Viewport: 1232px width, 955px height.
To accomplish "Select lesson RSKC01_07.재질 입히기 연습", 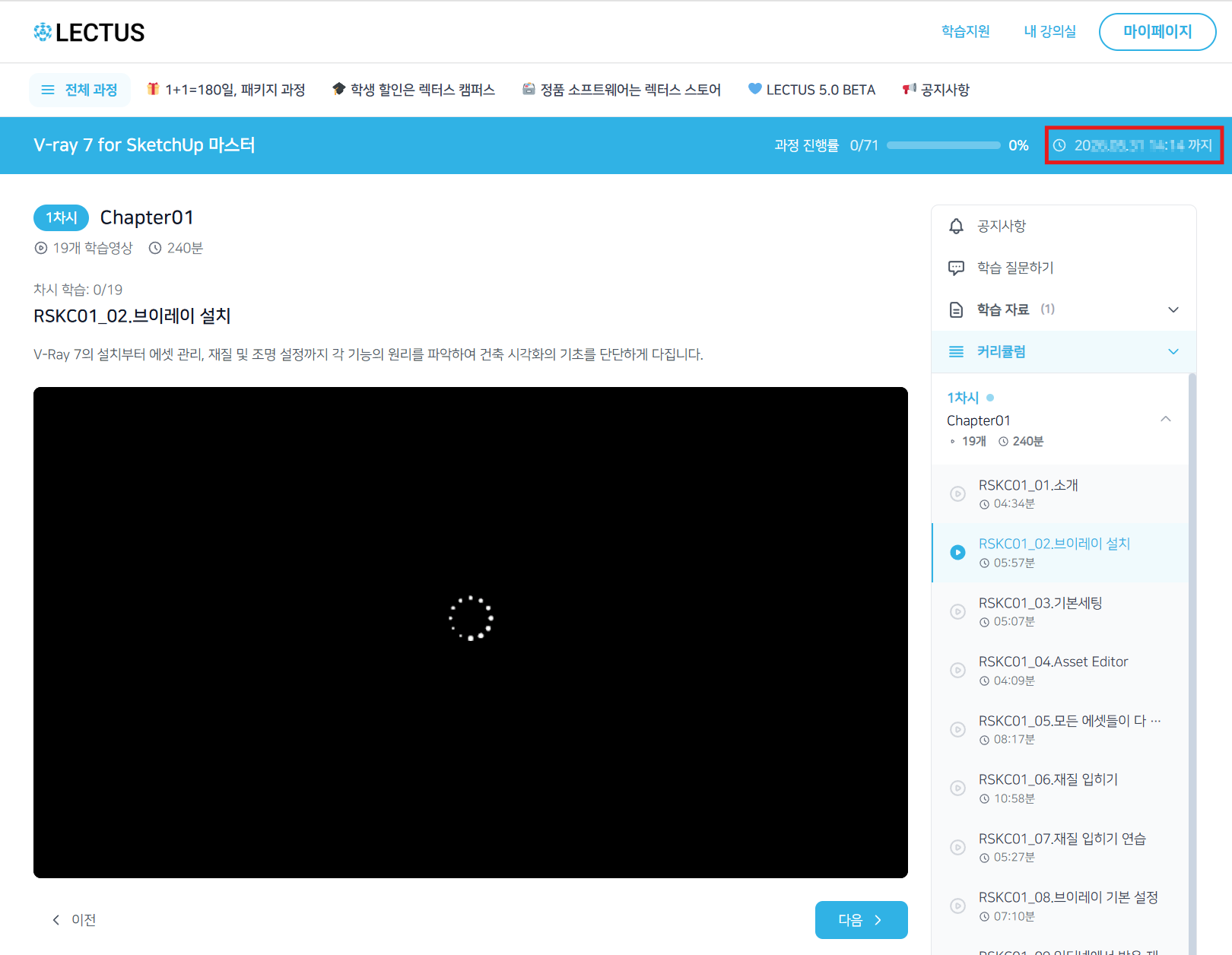I will click(1060, 847).
